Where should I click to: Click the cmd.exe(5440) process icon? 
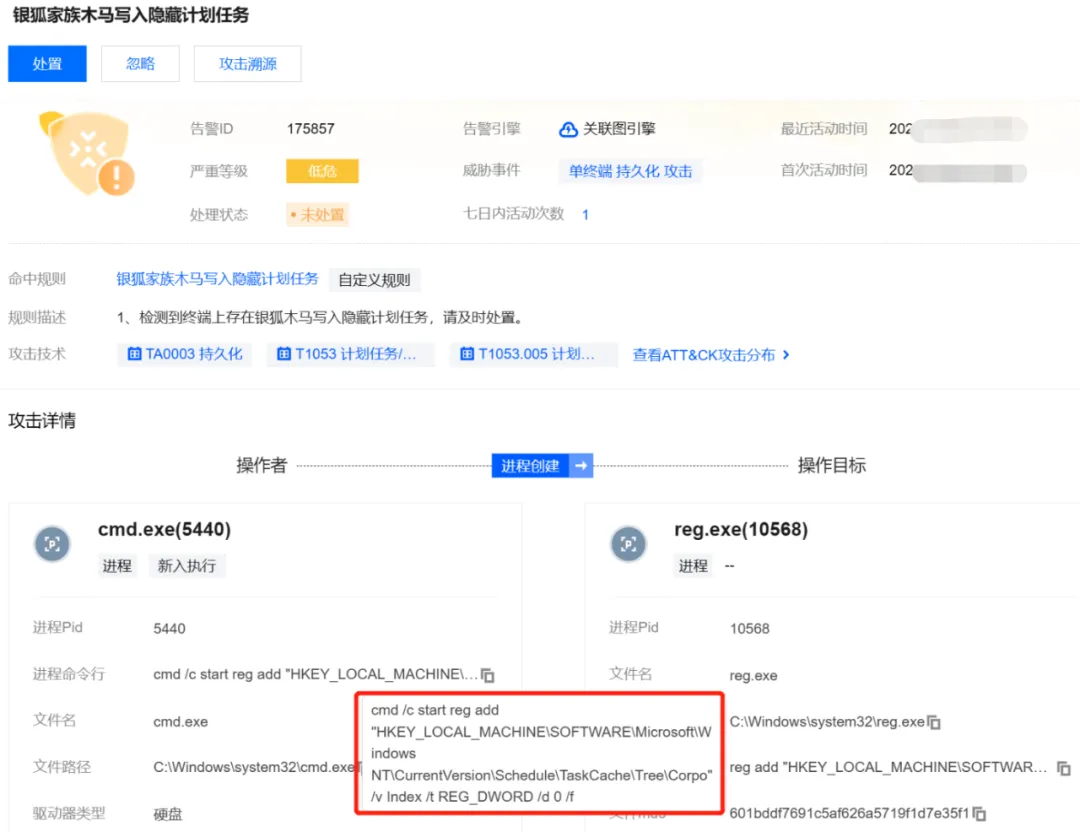coord(52,543)
